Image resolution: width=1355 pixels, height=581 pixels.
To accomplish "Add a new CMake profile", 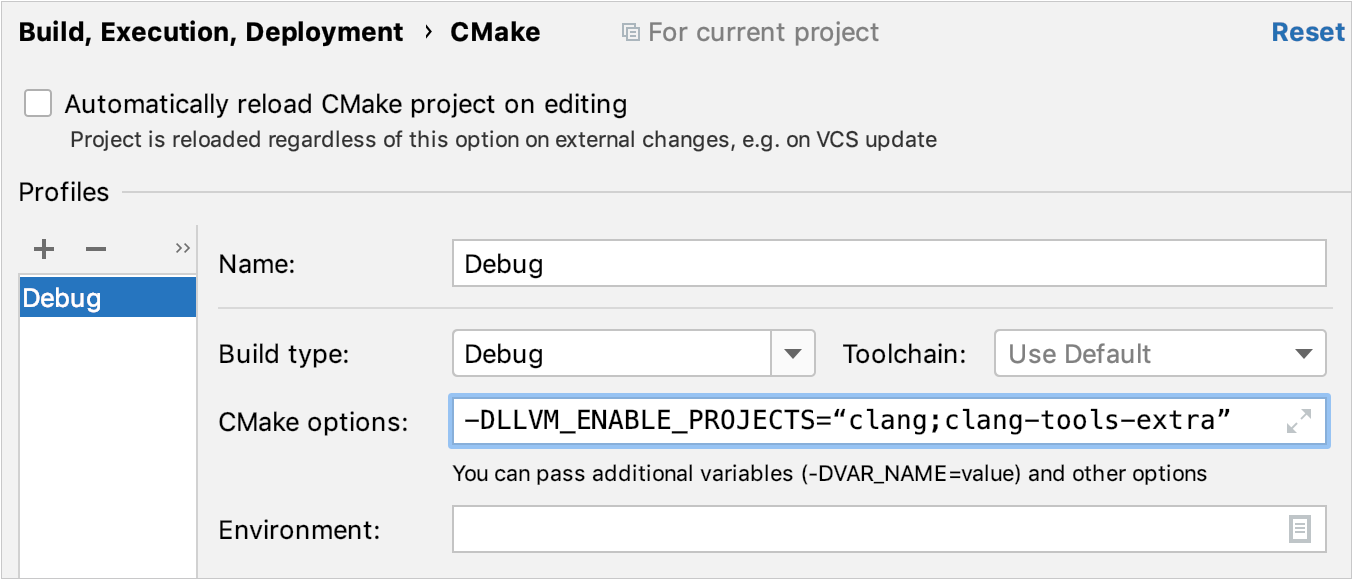I will click(44, 249).
